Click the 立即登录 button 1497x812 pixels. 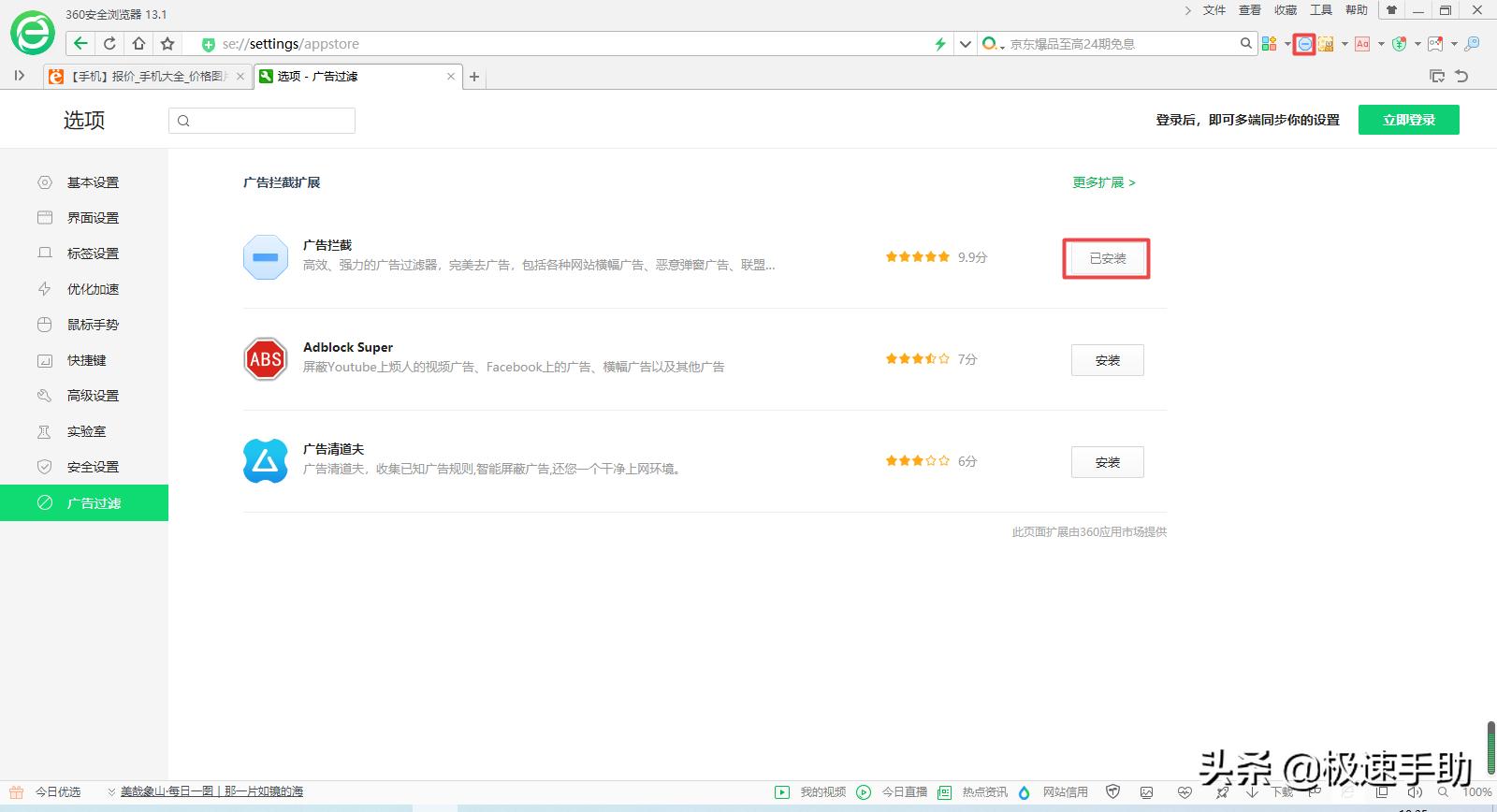[x=1409, y=120]
